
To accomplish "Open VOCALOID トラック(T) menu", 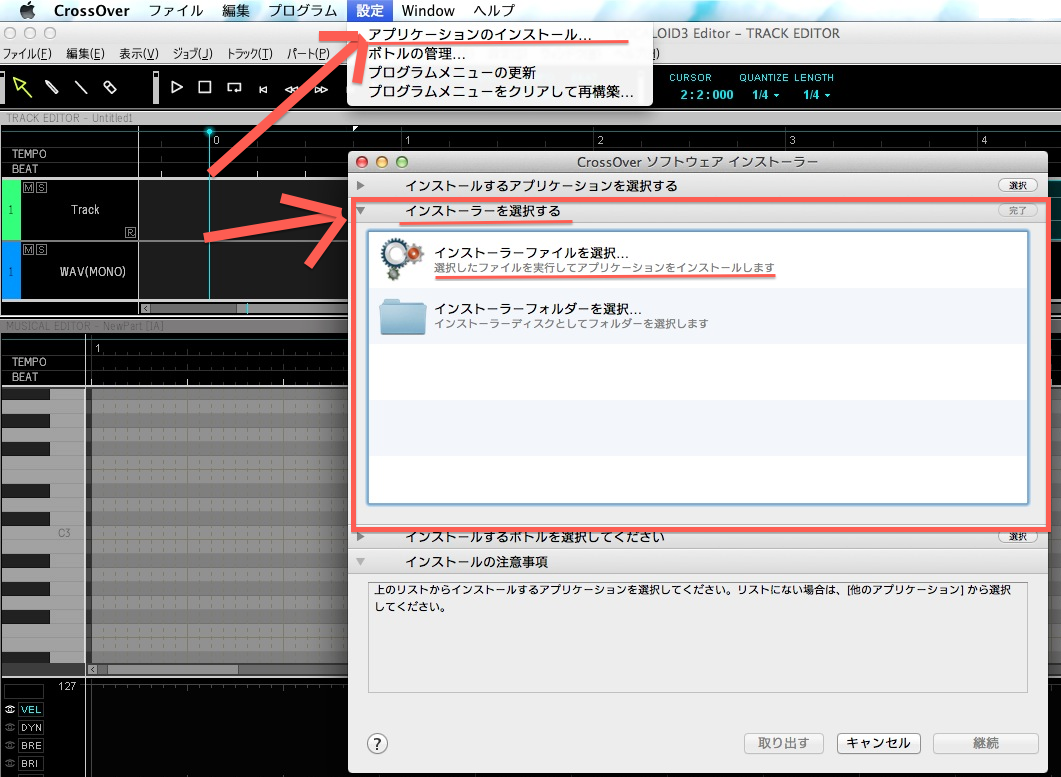I will point(249,53).
